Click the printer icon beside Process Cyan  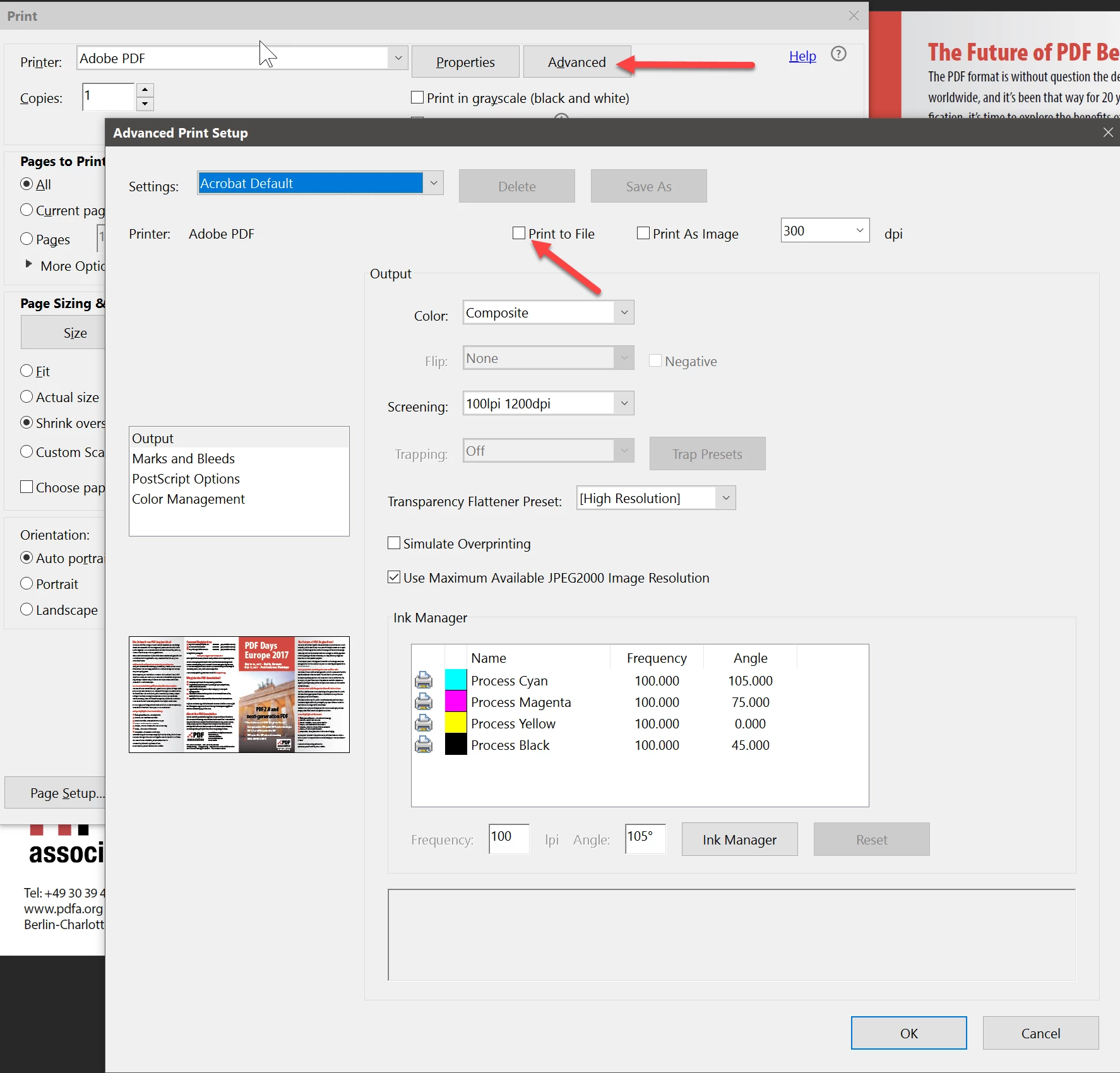click(x=424, y=680)
